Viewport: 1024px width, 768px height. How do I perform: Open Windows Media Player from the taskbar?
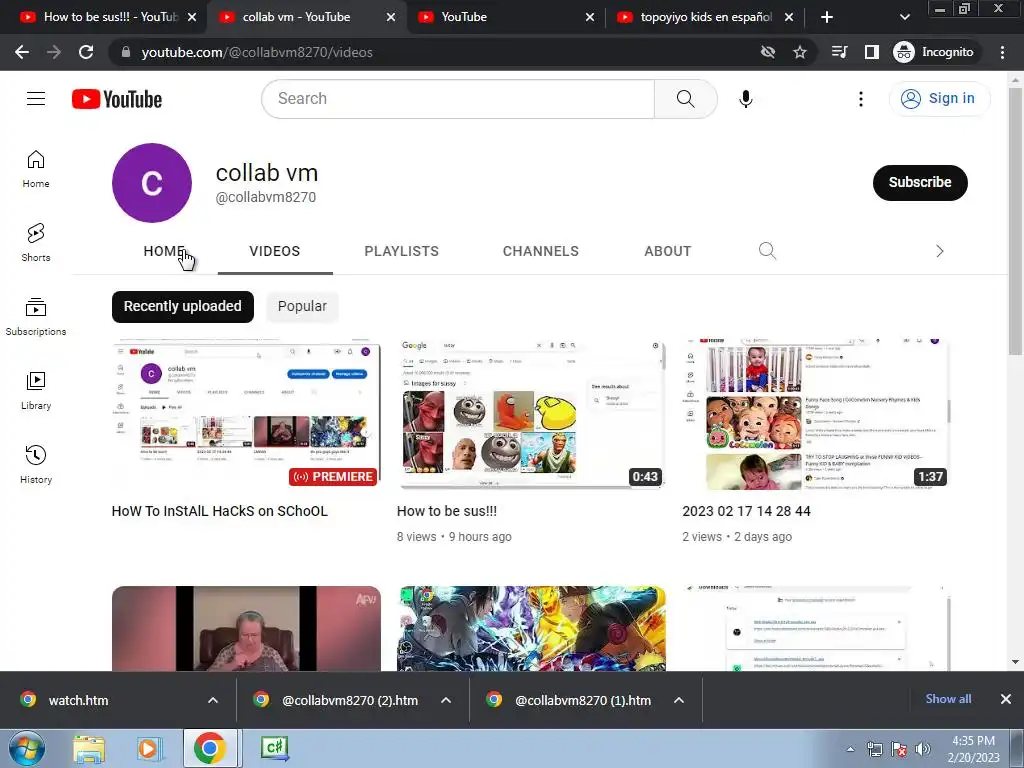click(x=148, y=748)
